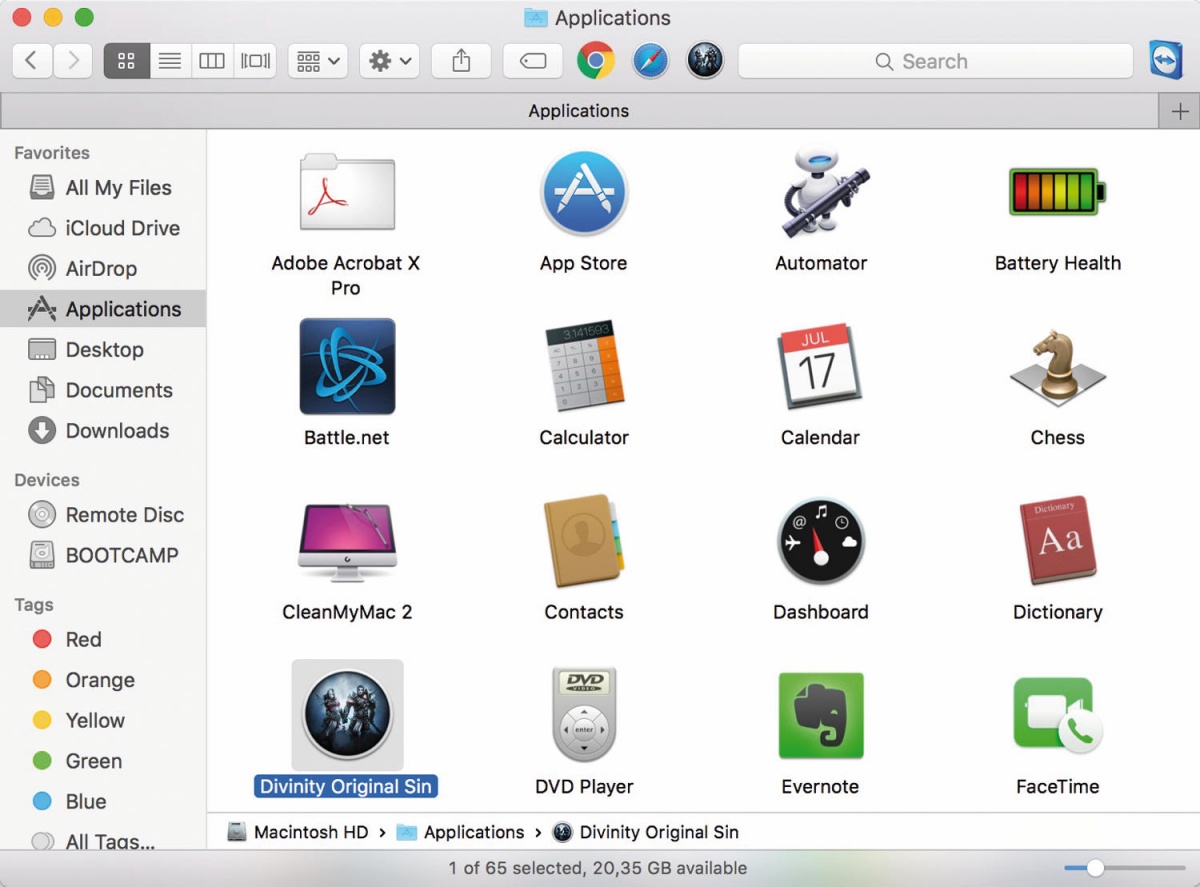Click the Battery Health name label
The image size is (1200, 887).
[1058, 263]
